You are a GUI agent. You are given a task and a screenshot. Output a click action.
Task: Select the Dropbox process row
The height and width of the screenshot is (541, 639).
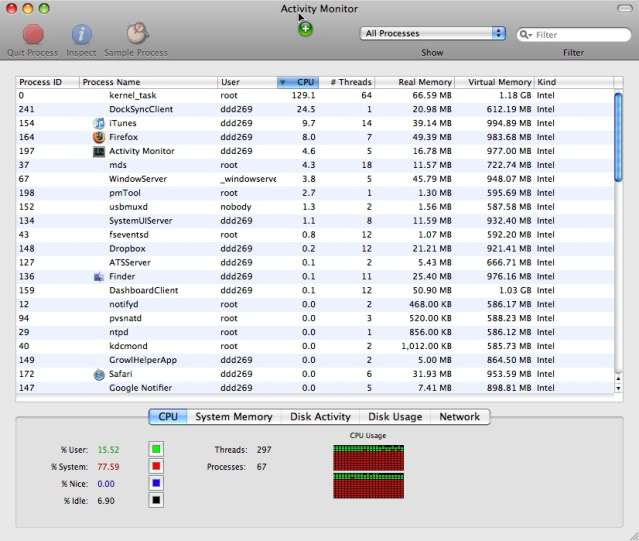point(315,249)
